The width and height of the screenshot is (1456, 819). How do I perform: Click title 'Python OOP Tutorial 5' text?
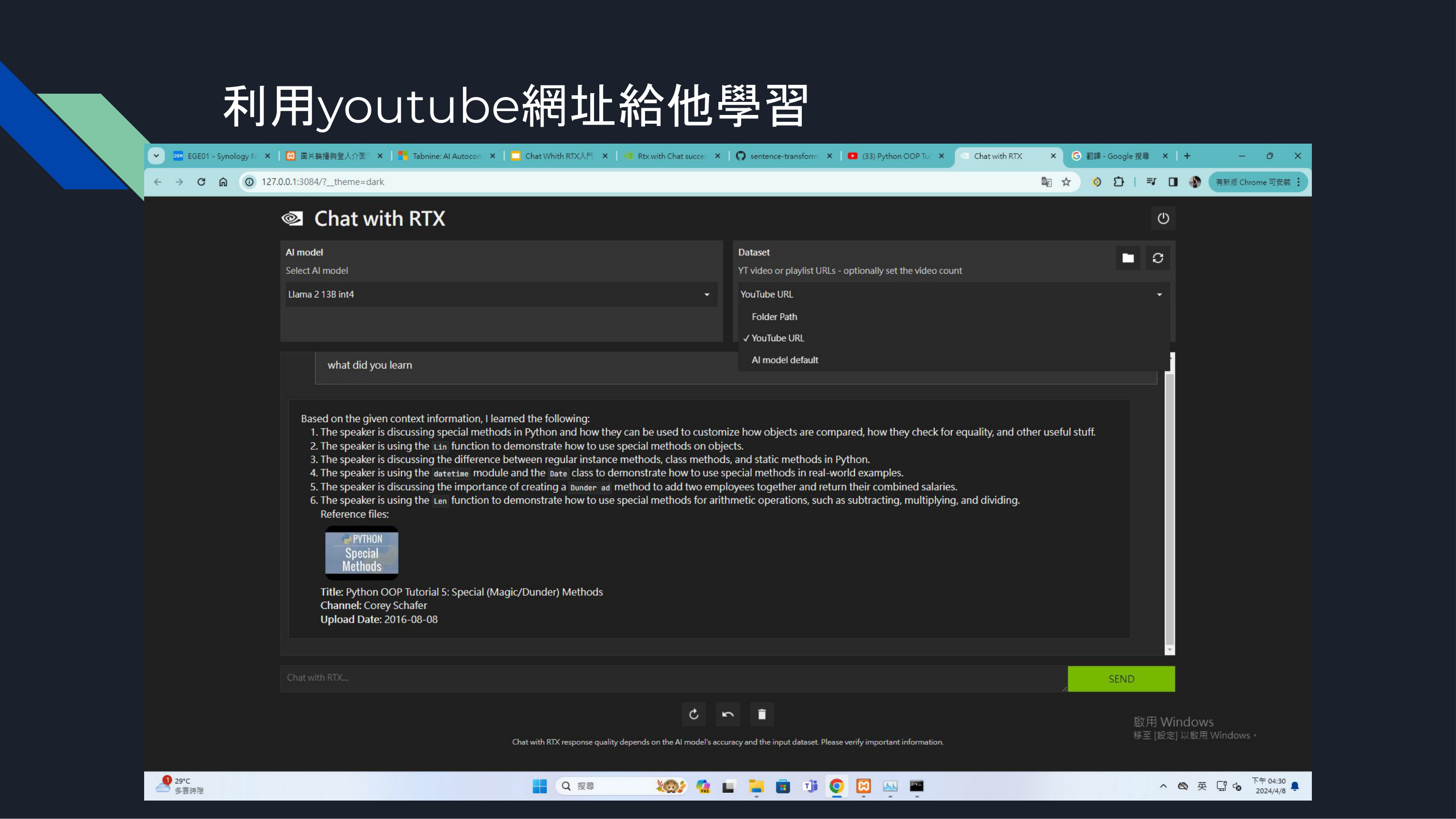coord(461,592)
